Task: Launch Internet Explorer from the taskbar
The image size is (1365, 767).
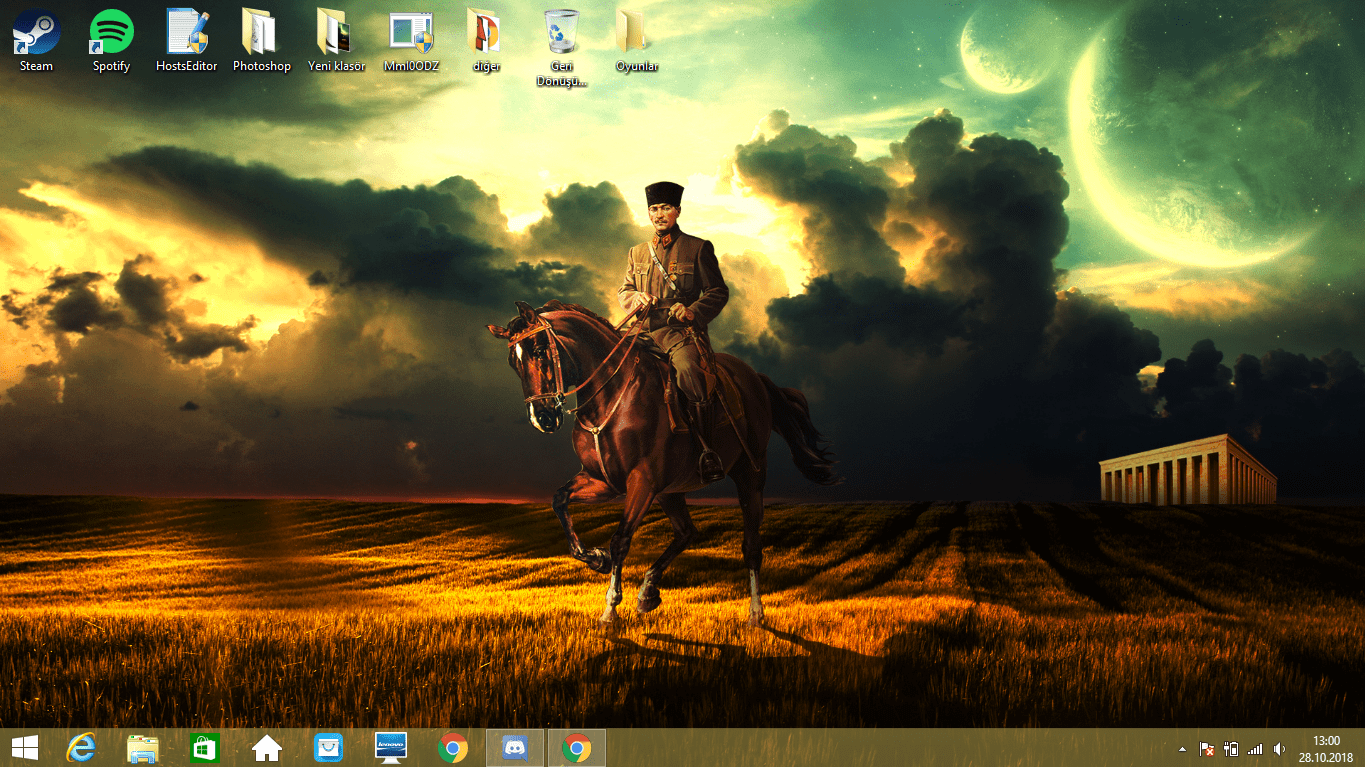Action: [82, 748]
